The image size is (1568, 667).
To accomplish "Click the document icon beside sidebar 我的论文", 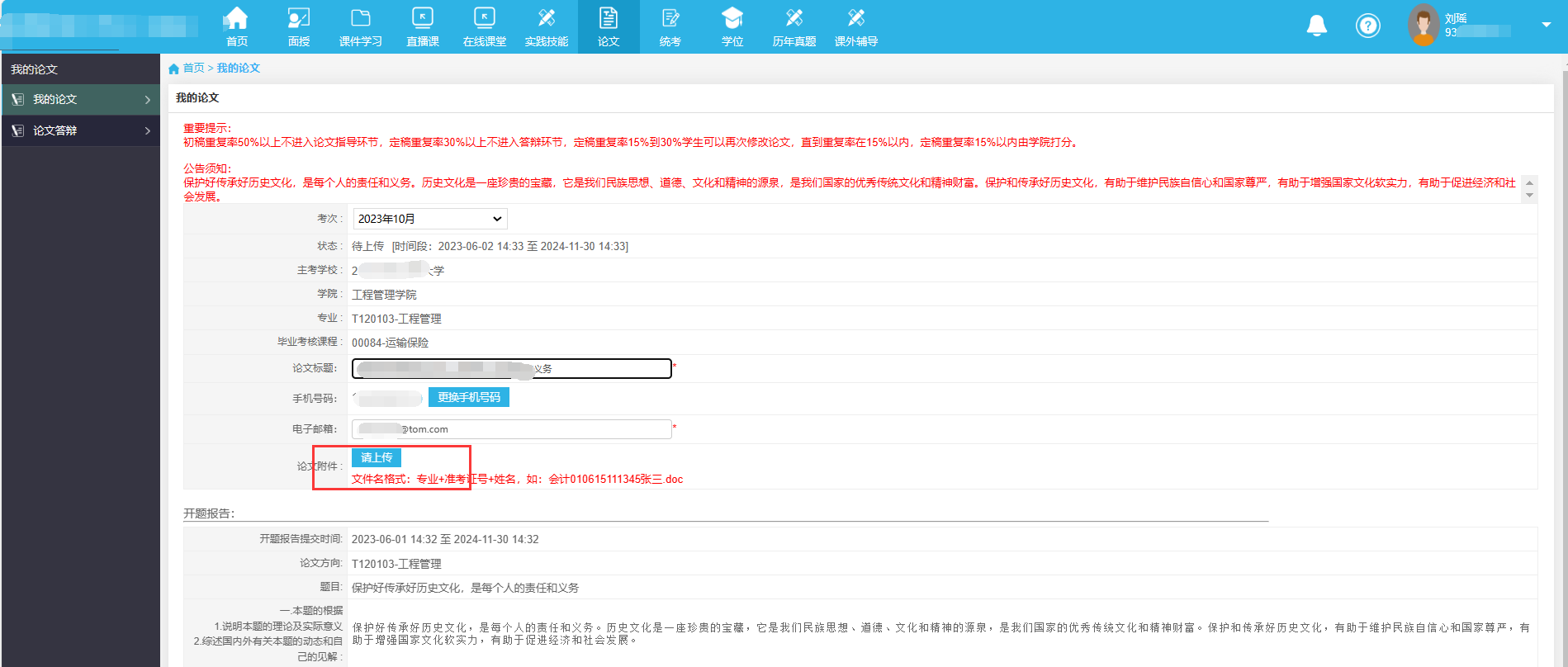I will pos(17,99).
